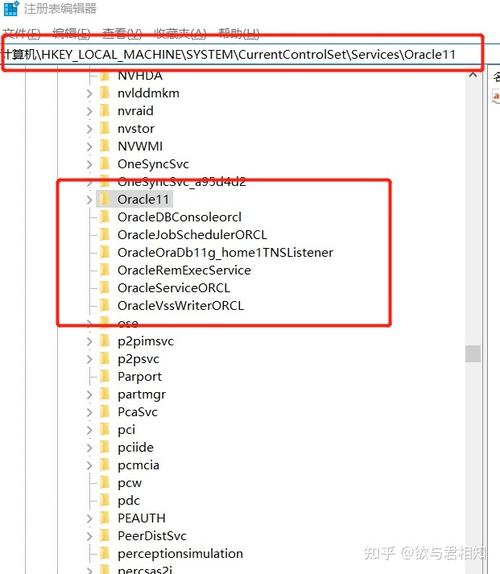Open the 帮助(H) menu
The image size is (500, 574).
(239, 34)
